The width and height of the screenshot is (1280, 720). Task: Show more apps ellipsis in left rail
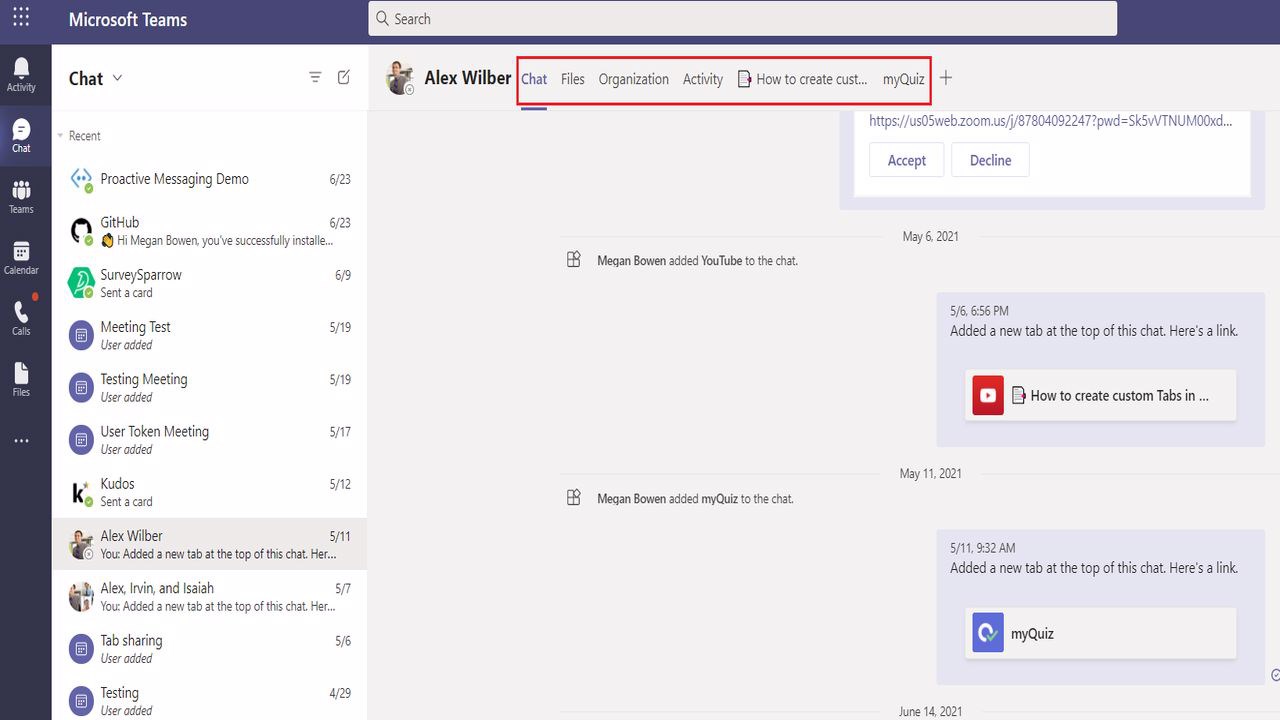pyautogui.click(x=21, y=441)
